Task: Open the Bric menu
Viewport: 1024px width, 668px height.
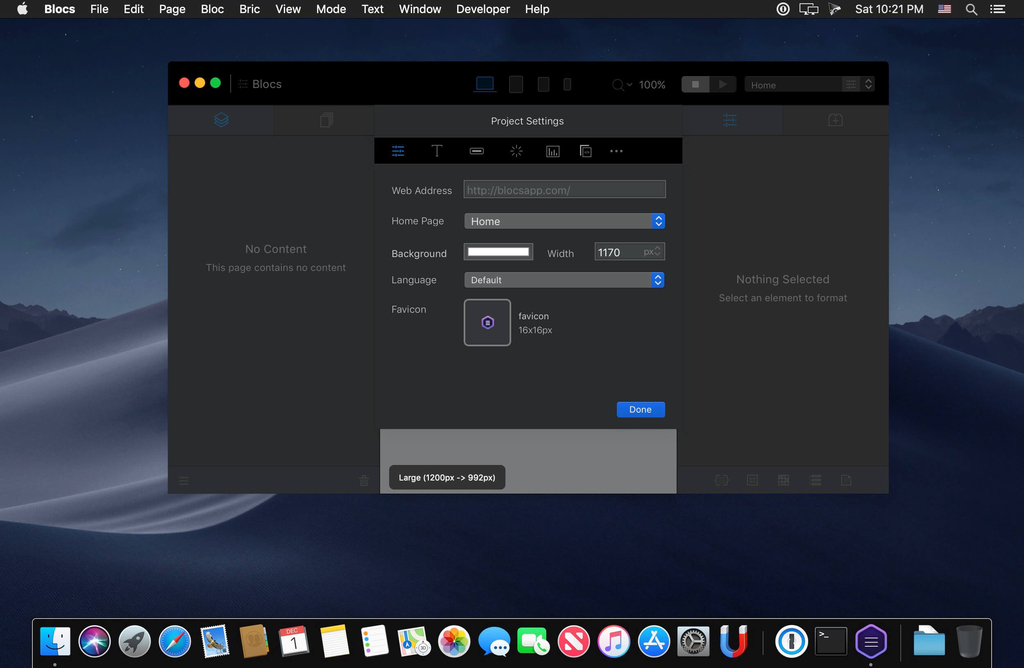Action: (250, 9)
